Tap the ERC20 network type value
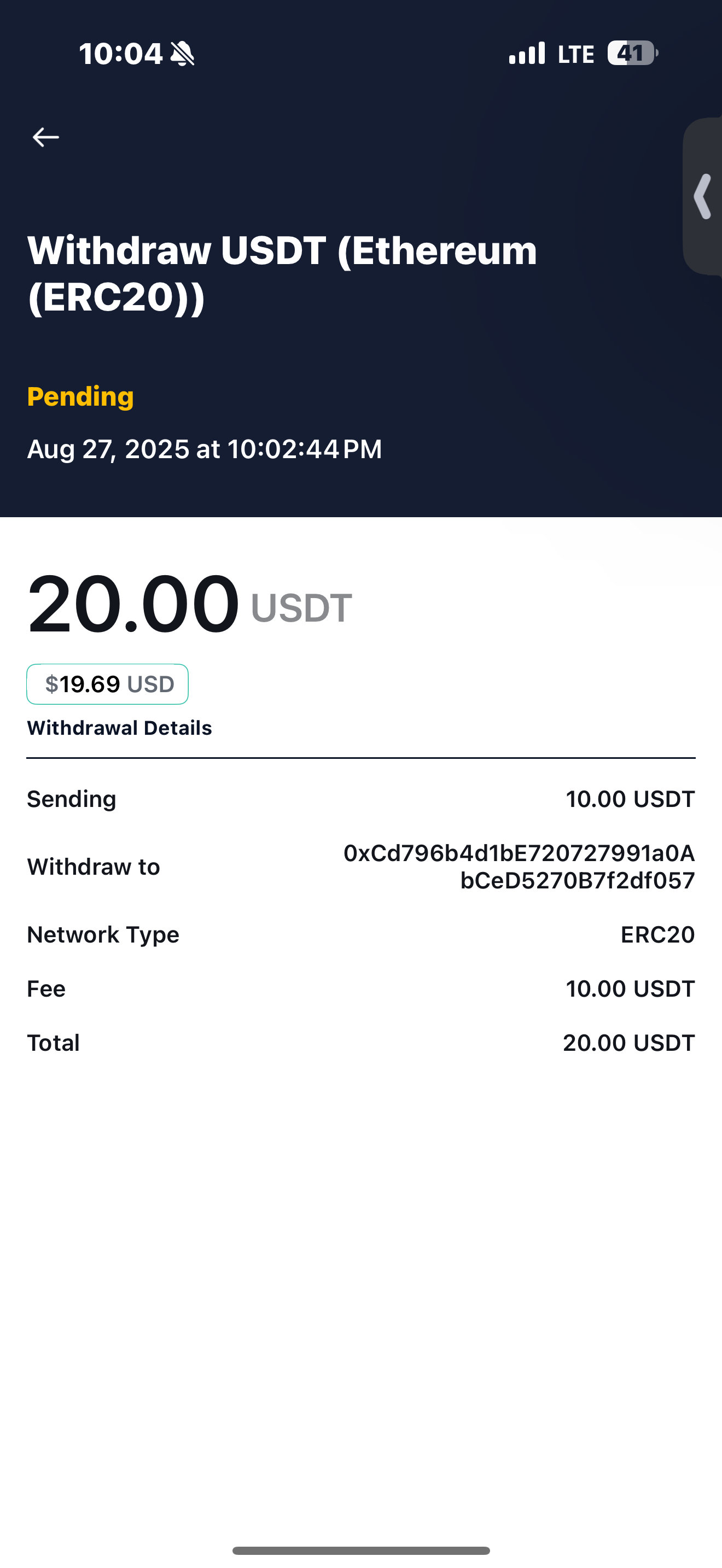Image resolution: width=722 pixels, height=1568 pixels. 657,934
